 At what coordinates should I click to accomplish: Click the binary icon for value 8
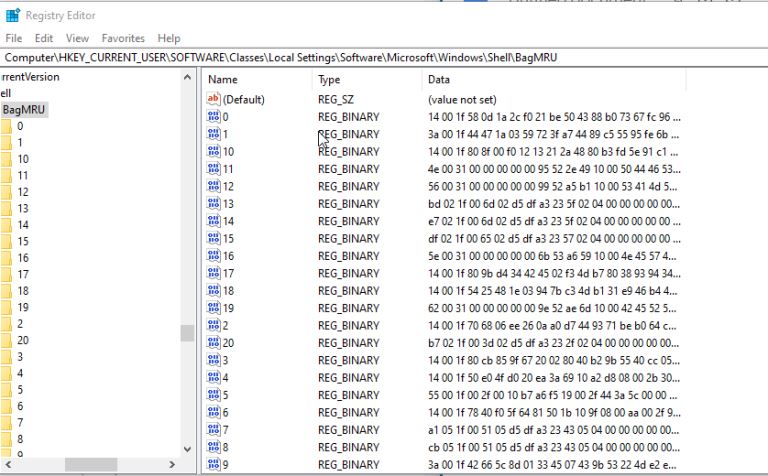[214, 447]
